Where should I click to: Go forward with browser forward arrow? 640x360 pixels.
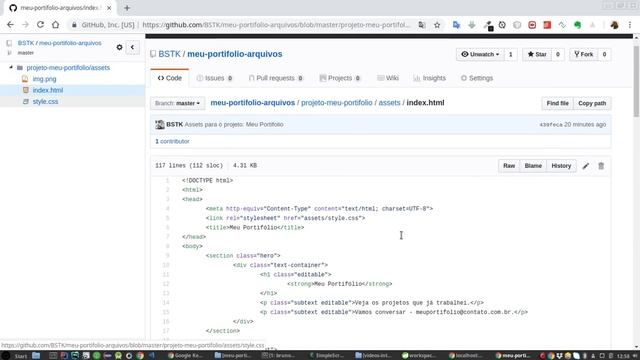pyautogui.click(x=25, y=25)
